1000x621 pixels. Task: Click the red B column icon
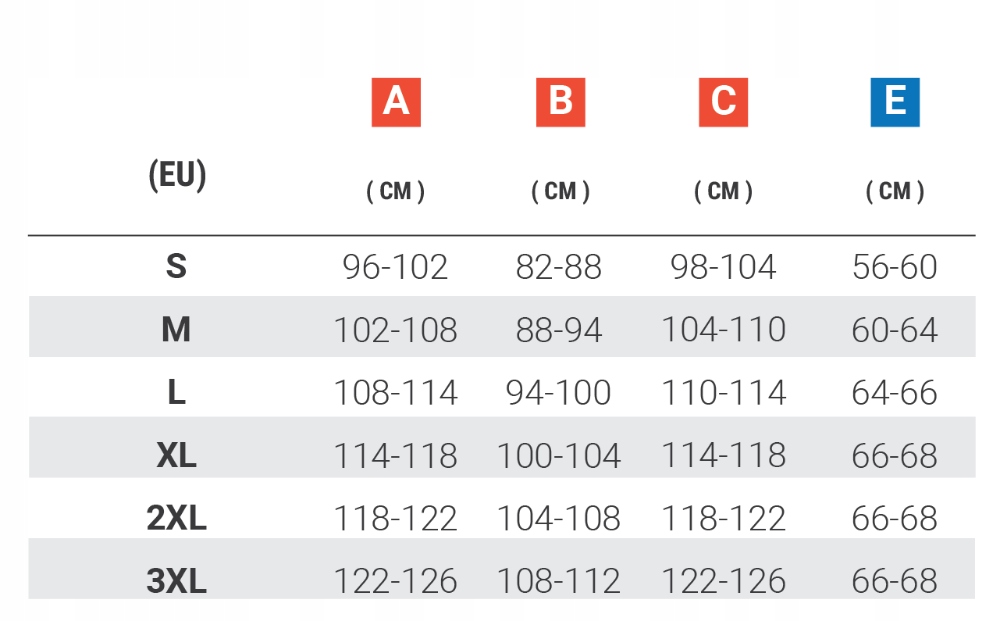pos(560,102)
